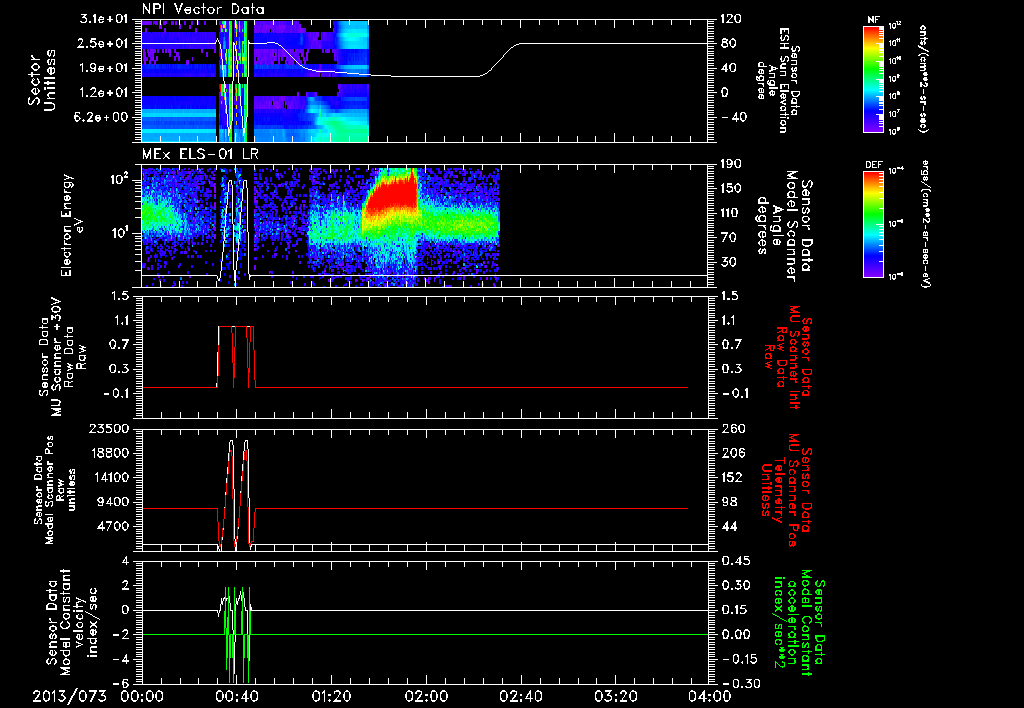Click the "2013/073" date label
The width and height of the screenshot is (1024, 708).
pos(70,697)
